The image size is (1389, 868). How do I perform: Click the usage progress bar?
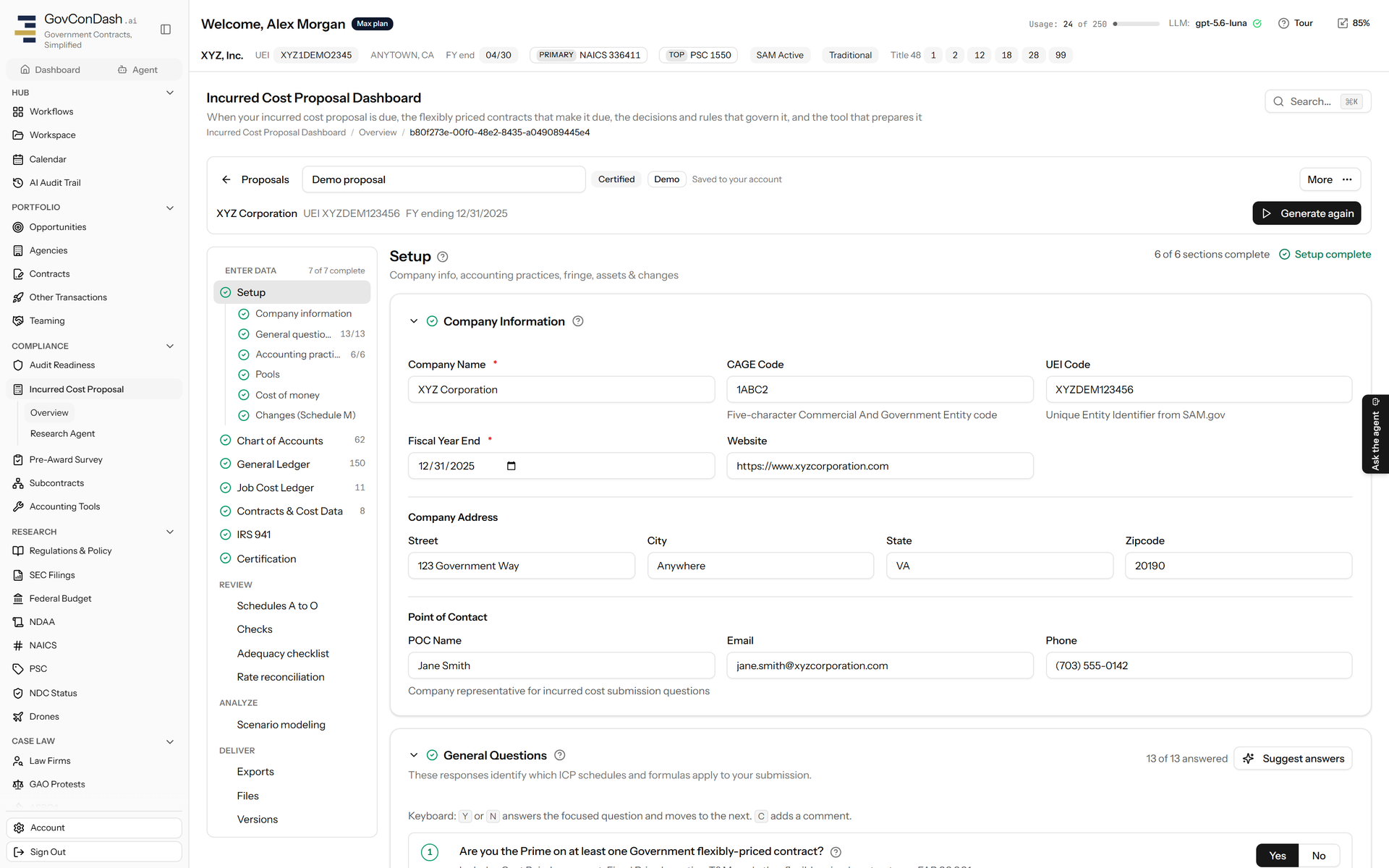pyautogui.click(x=1136, y=24)
